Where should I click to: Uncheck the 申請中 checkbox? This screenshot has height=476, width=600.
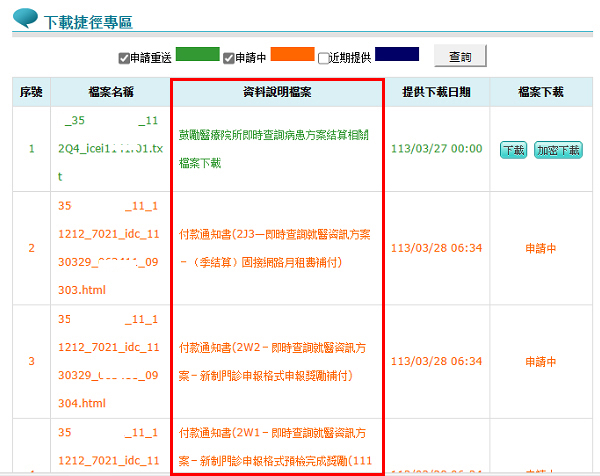[229, 58]
